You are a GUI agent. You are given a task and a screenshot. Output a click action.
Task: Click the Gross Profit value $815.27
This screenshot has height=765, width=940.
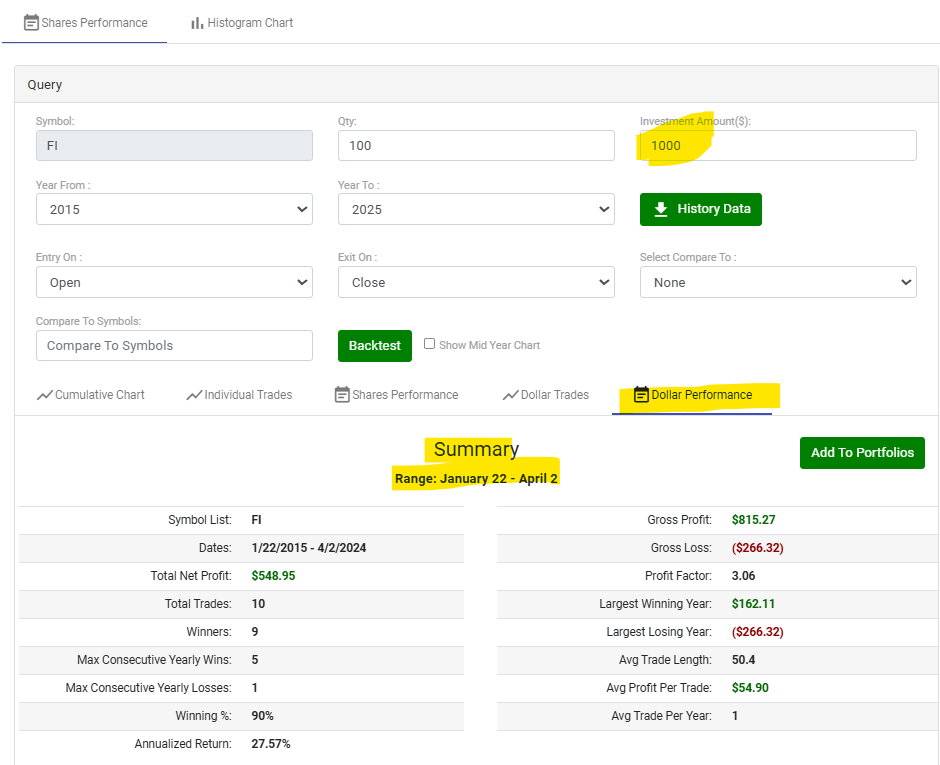[754, 520]
